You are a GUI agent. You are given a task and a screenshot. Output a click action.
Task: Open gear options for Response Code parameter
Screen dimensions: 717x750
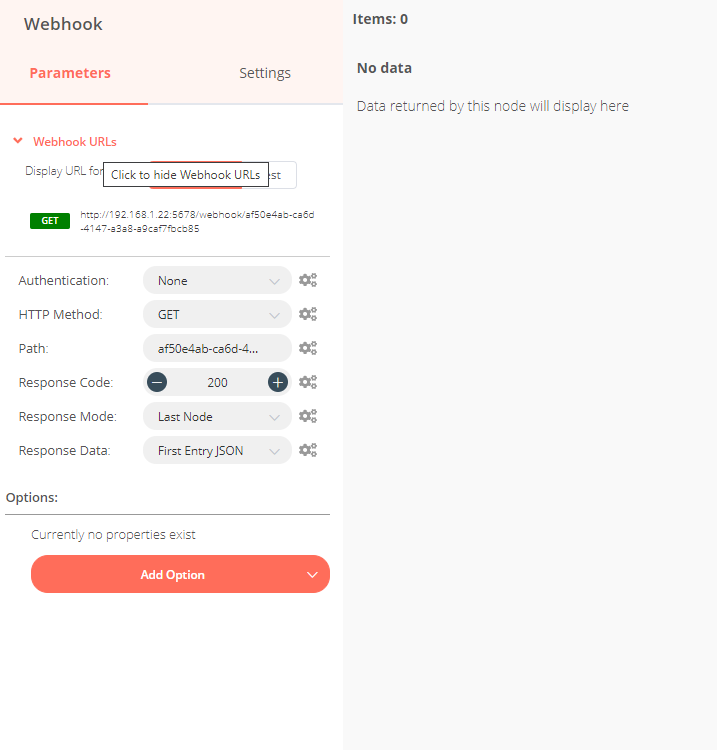pyautogui.click(x=308, y=383)
